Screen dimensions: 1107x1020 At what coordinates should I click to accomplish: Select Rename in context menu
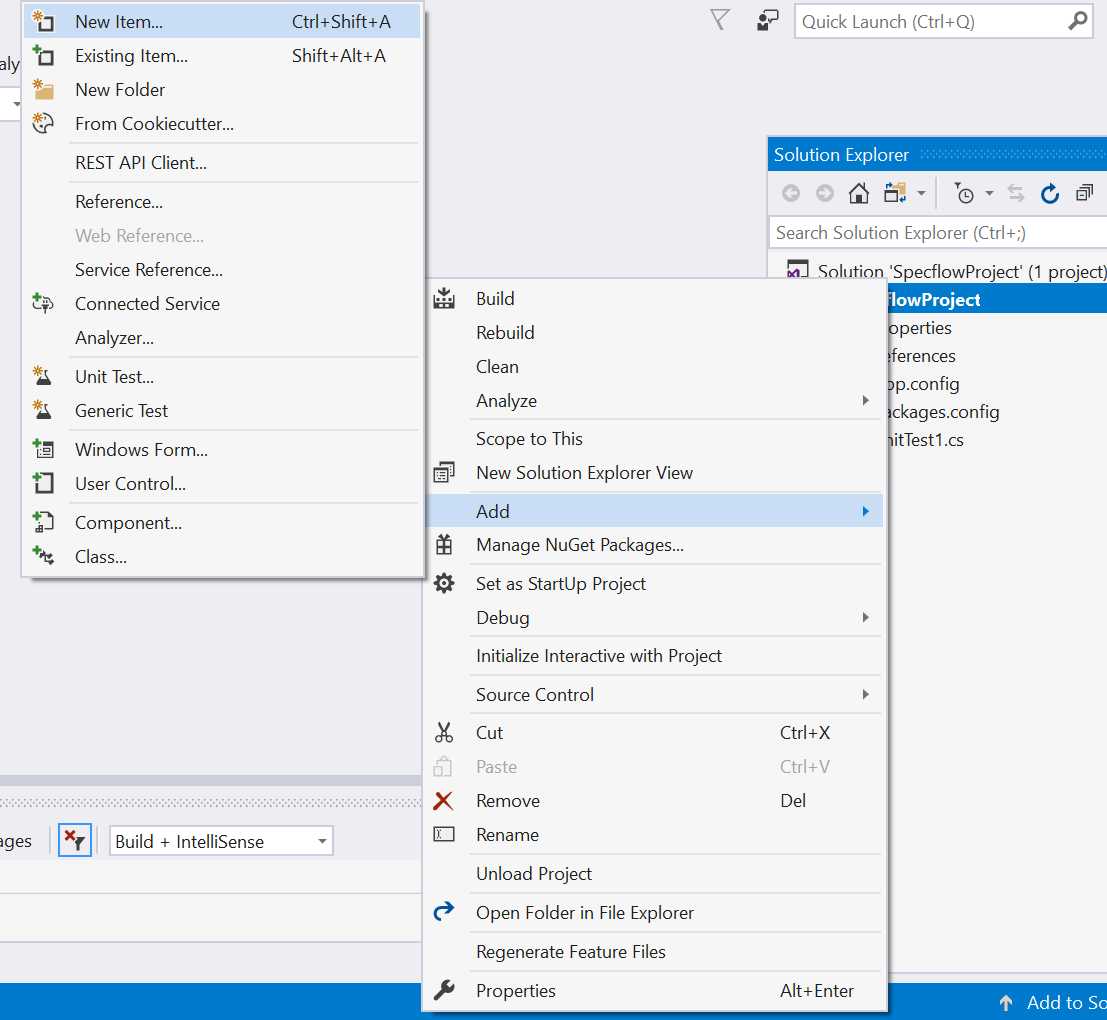(x=654, y=835)
